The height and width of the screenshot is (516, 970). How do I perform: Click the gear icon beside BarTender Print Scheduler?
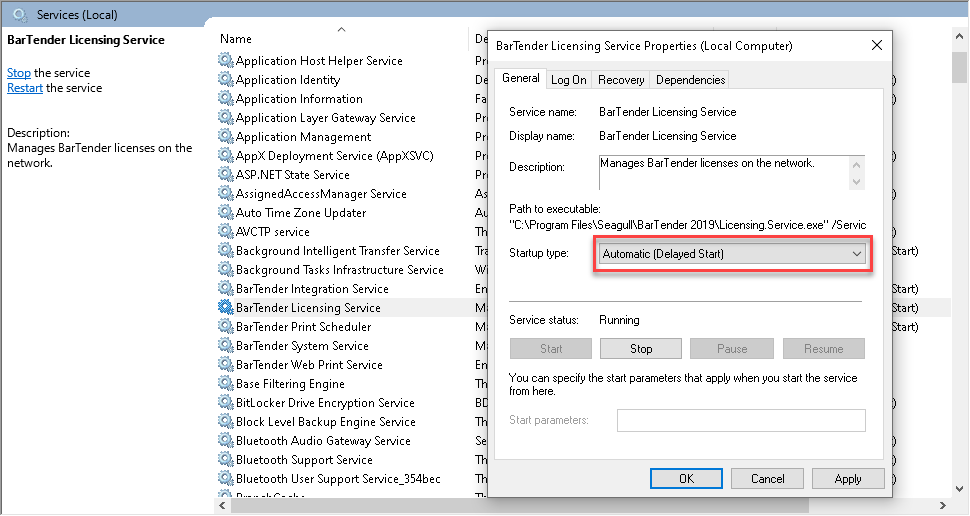225,327
